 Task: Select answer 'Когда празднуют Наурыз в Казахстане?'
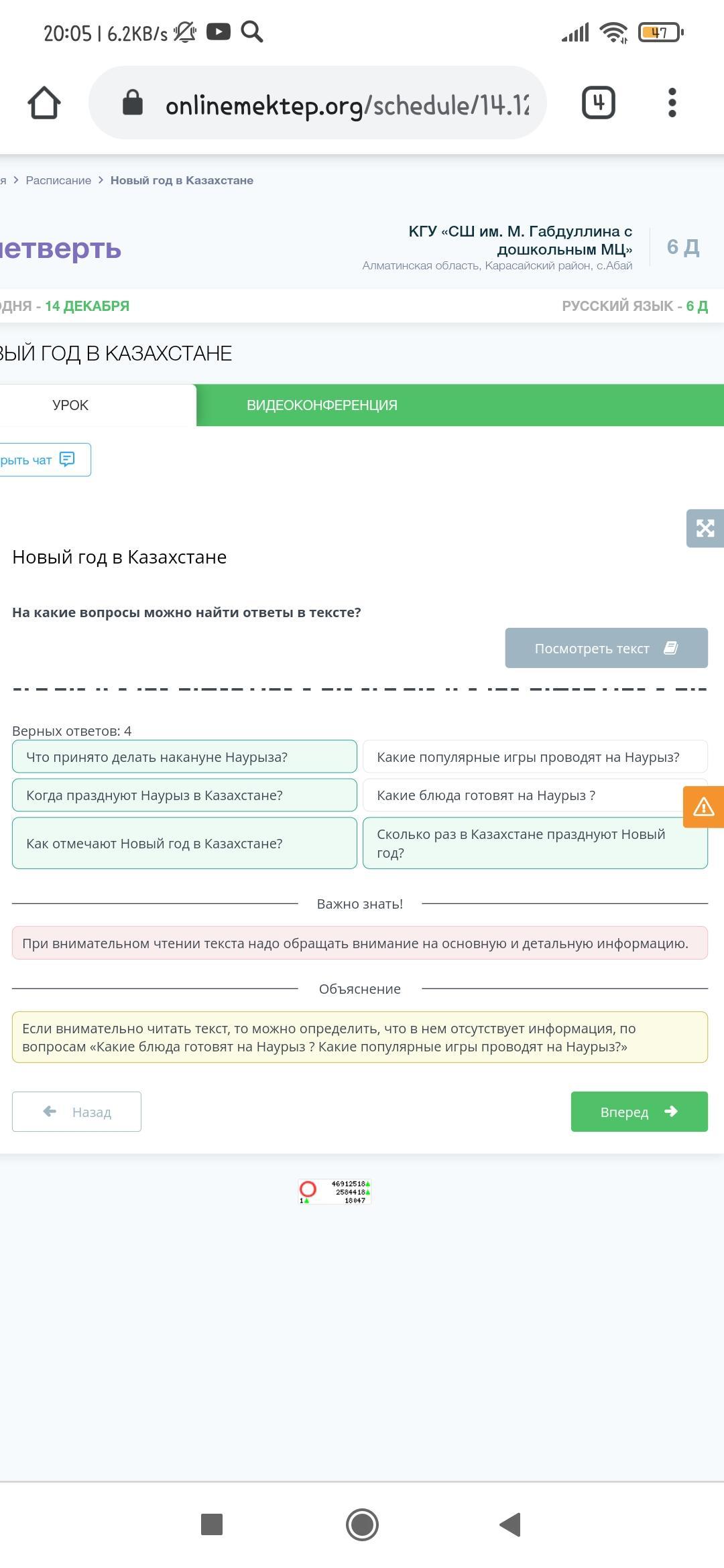point(184,795)
